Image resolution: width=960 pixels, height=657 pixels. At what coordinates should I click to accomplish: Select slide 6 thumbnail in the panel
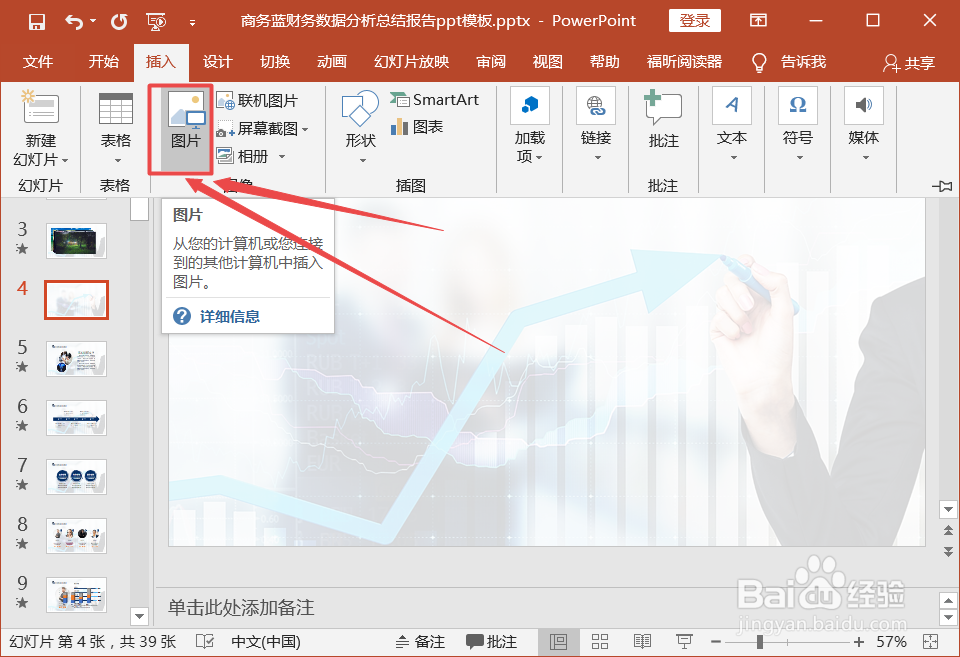[76, 418]
